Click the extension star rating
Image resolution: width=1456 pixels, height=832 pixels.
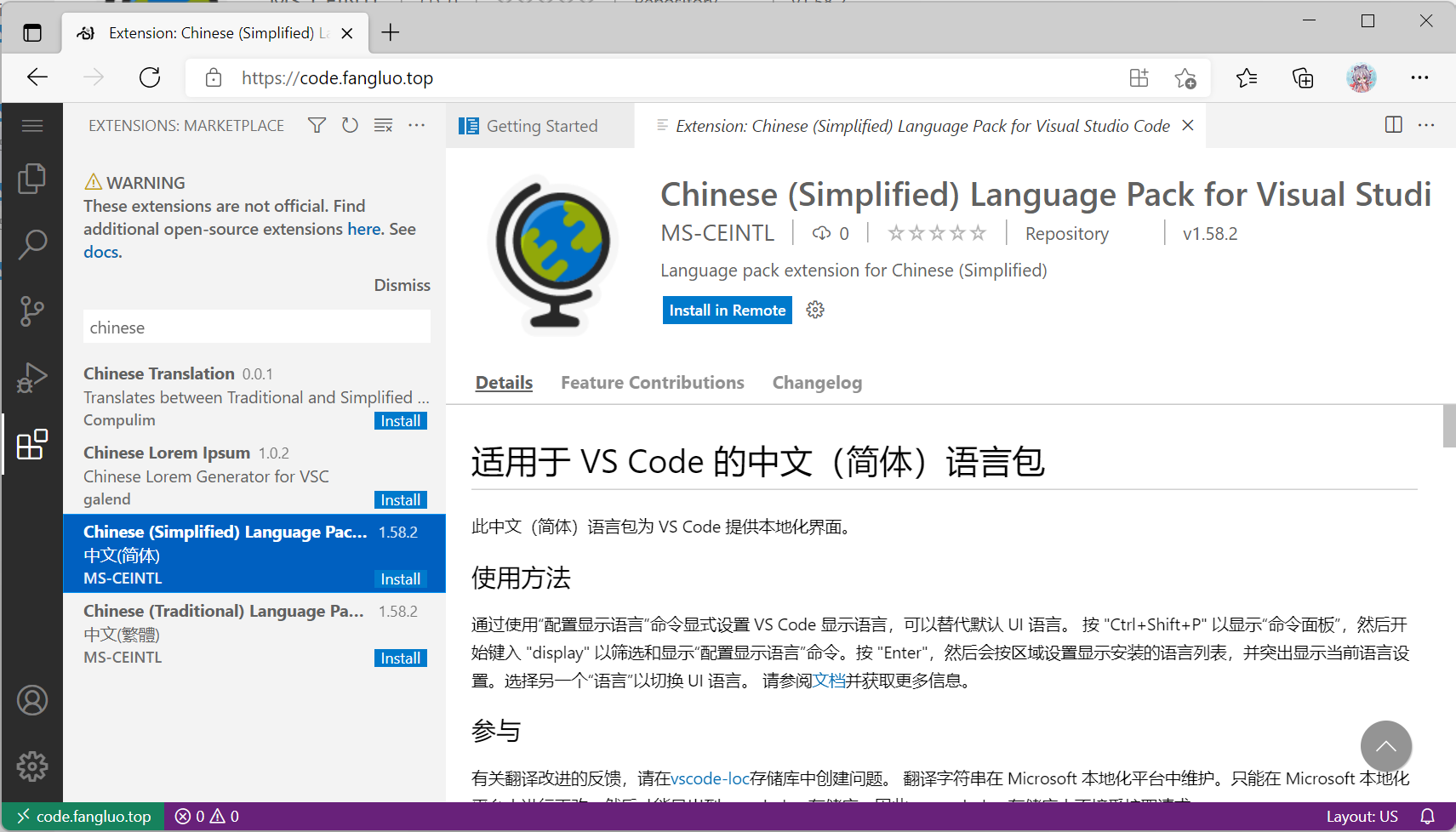(x=937, y=233)
